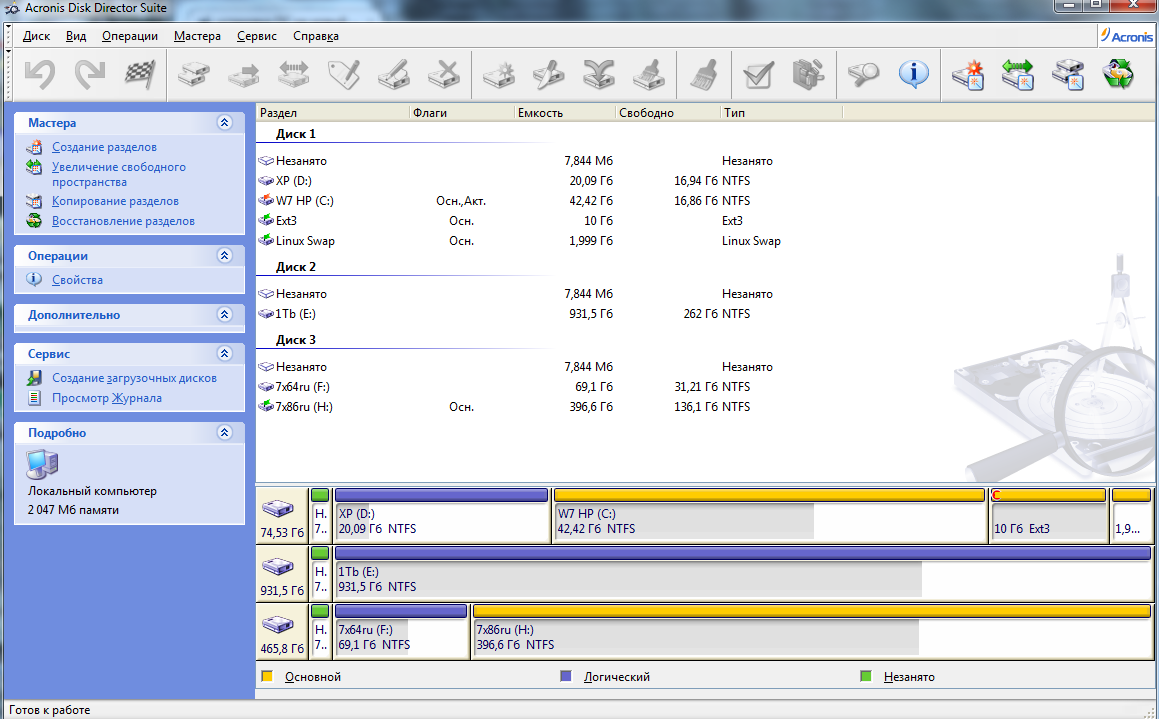The width and height of the screenshot is (1159, 719).
Task: Expand the Дополнительно sidebar panel
Action: point(225,315)
